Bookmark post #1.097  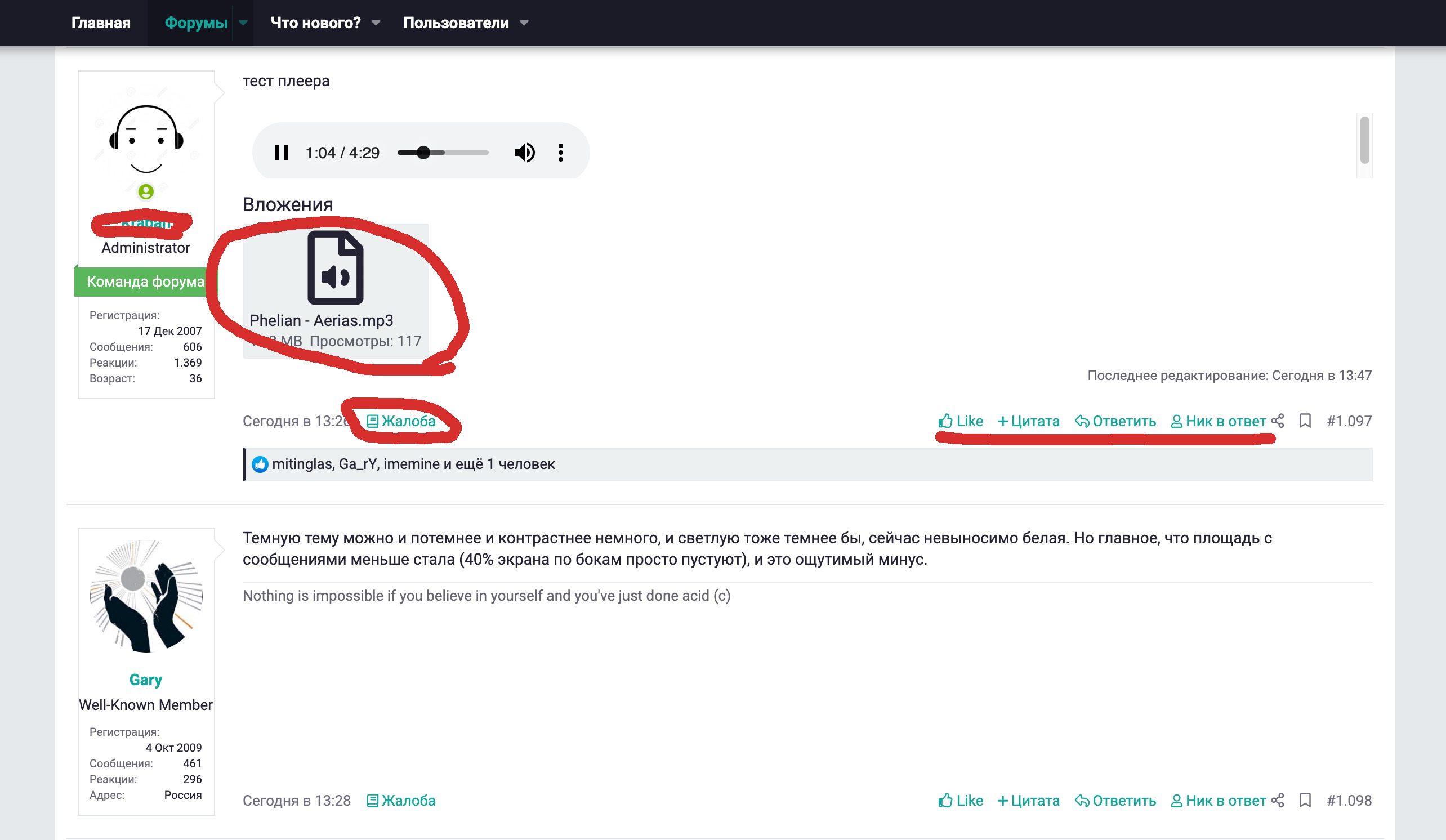[x=1305, y=421]
